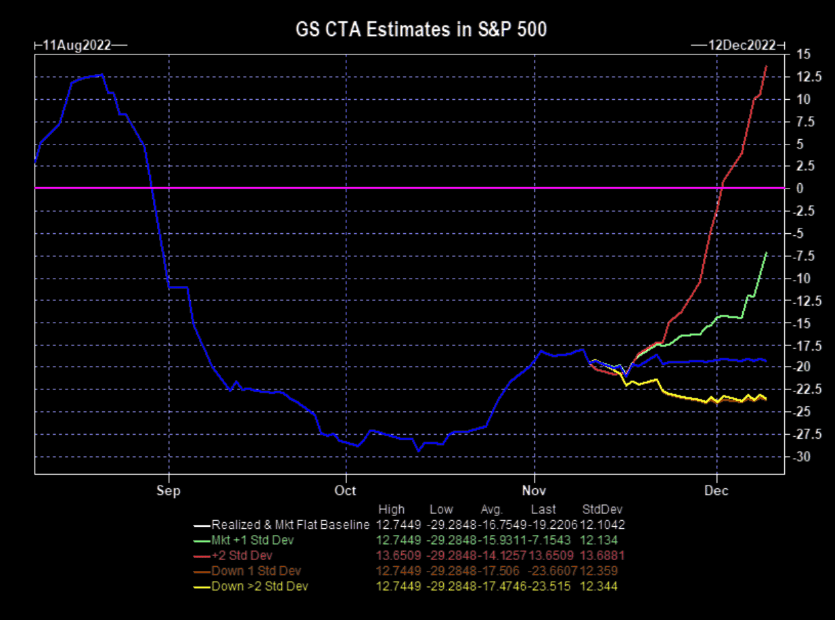Click the High column header
Image resolution: width=835 pixels, height=620 pixels.
(391, 509)
